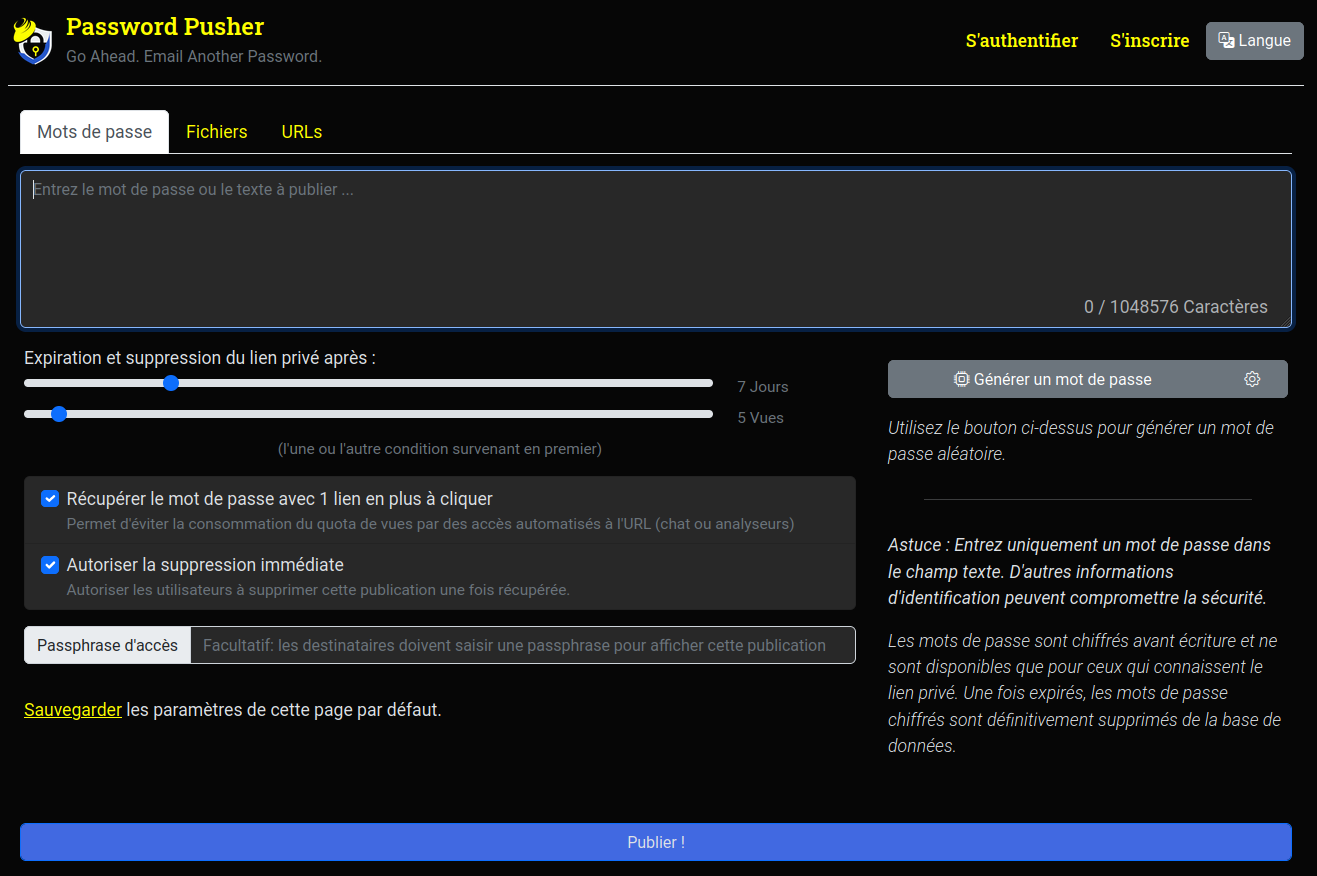The width and height of the screenshot is (1317, 876).
Task: Click the dice icon inside the generate button
Action: tap(962, 379)
